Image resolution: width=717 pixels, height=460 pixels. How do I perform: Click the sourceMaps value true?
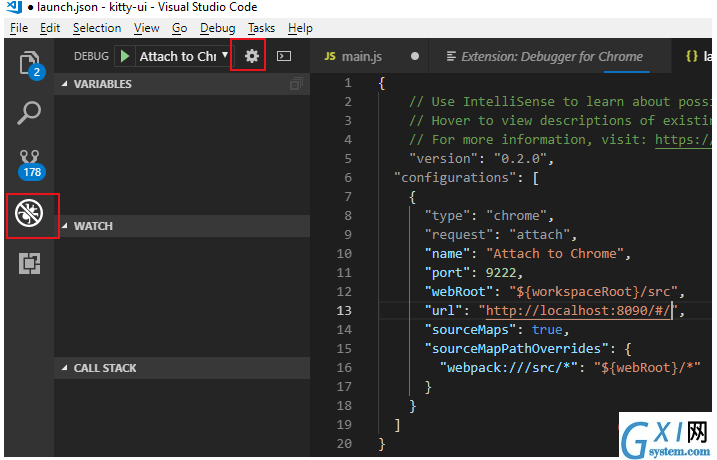547,330
